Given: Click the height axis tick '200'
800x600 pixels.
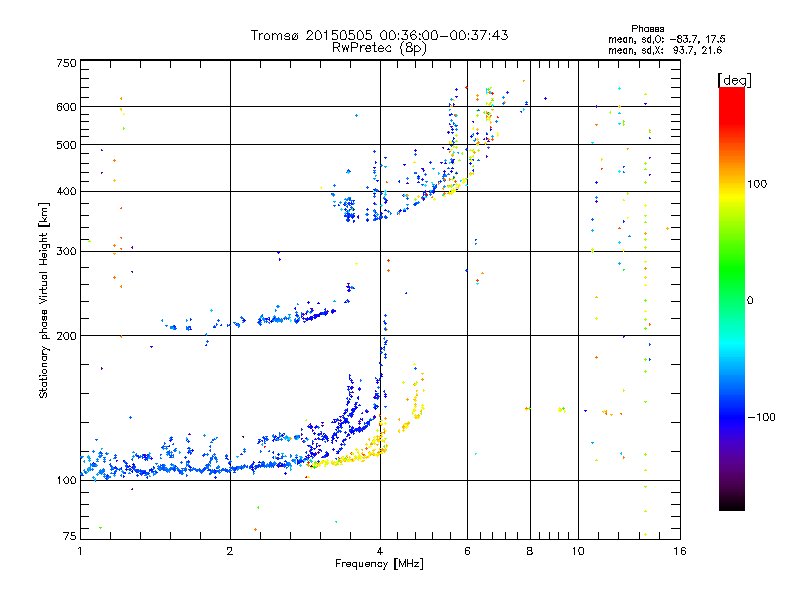Looking at the screenshot, I should pos(67,336).
